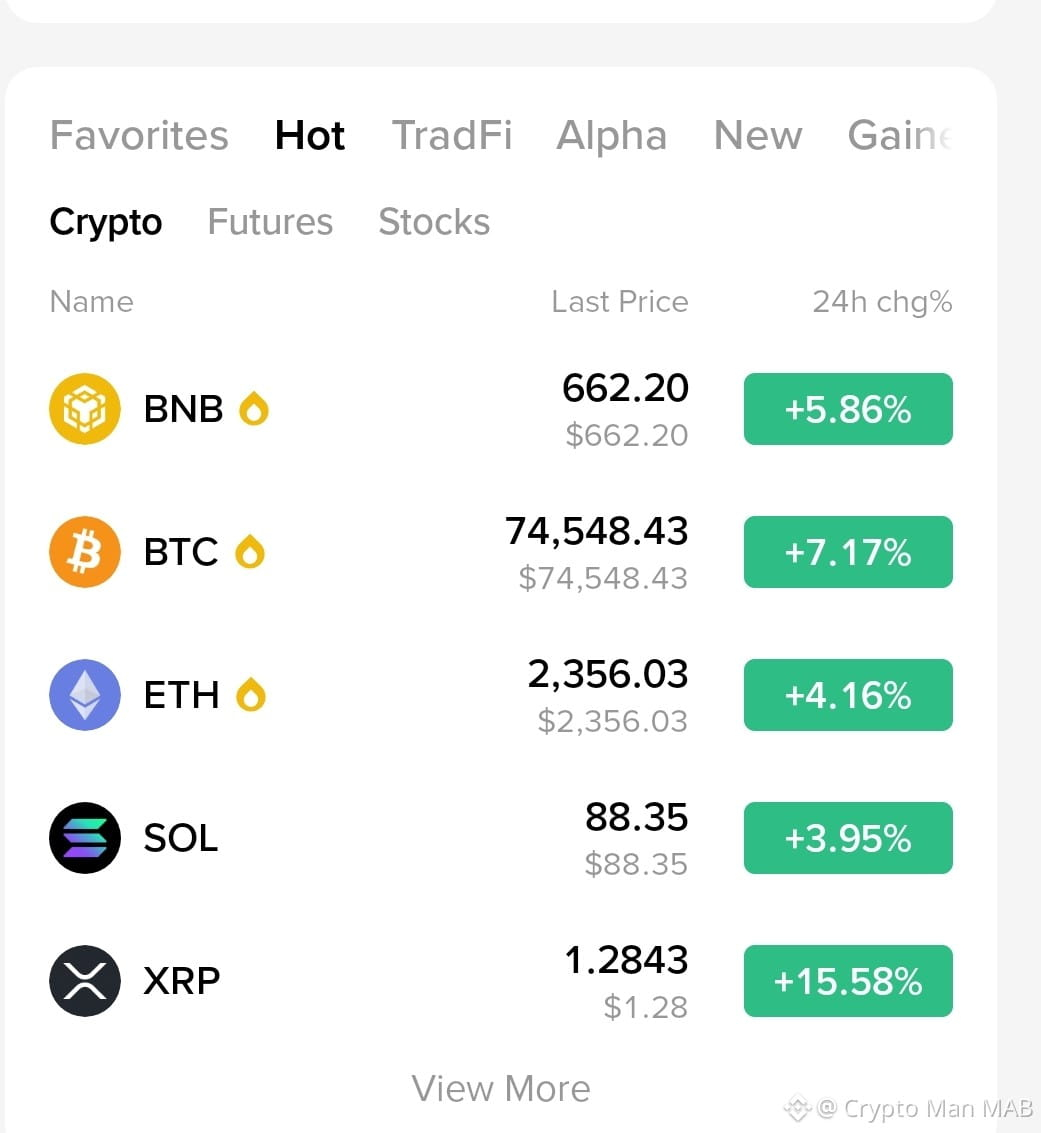
Task: Tap the flame icon beside BNB
Action: click(254, 408)
